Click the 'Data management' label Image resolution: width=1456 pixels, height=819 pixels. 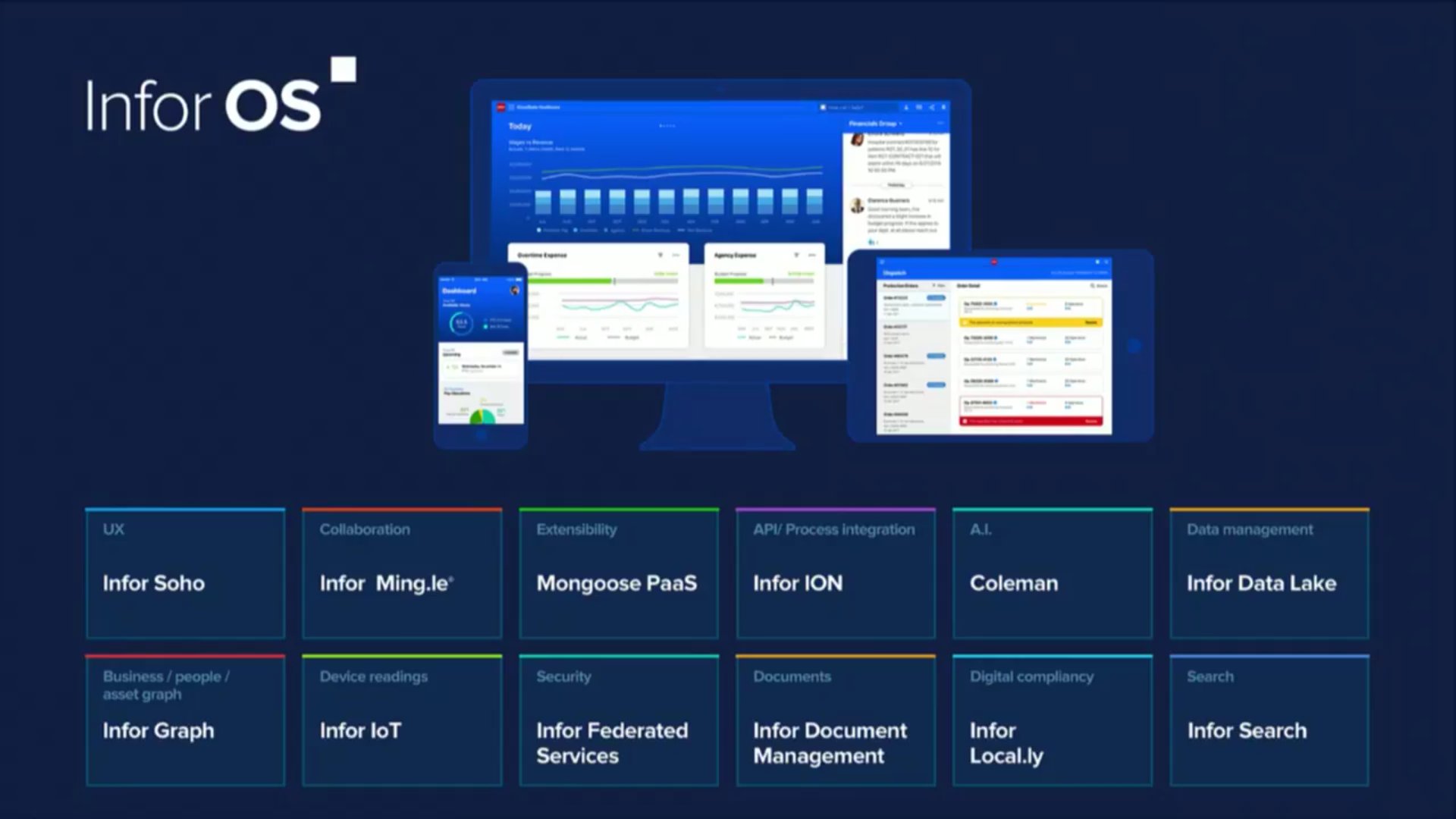1250,529
